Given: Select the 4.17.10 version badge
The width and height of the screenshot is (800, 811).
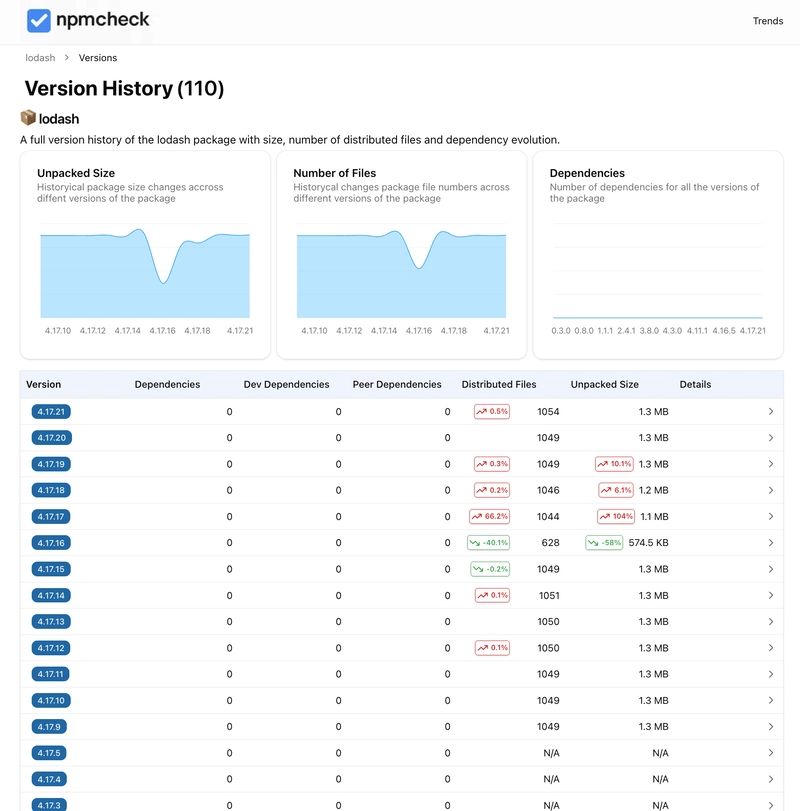Looking at the screenshot, I should [x=51, y=700].
